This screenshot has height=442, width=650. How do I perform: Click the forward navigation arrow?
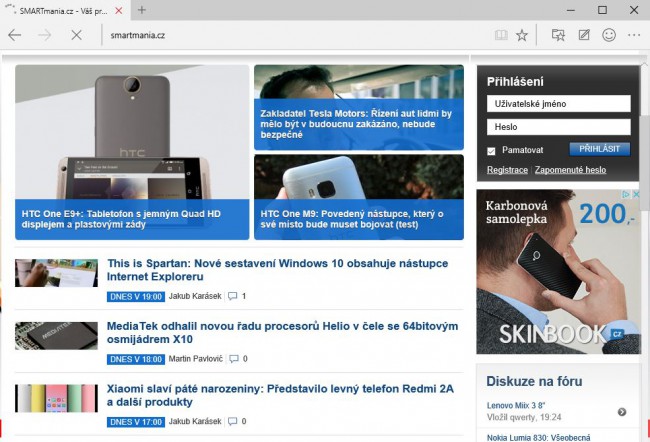point(45,35)
